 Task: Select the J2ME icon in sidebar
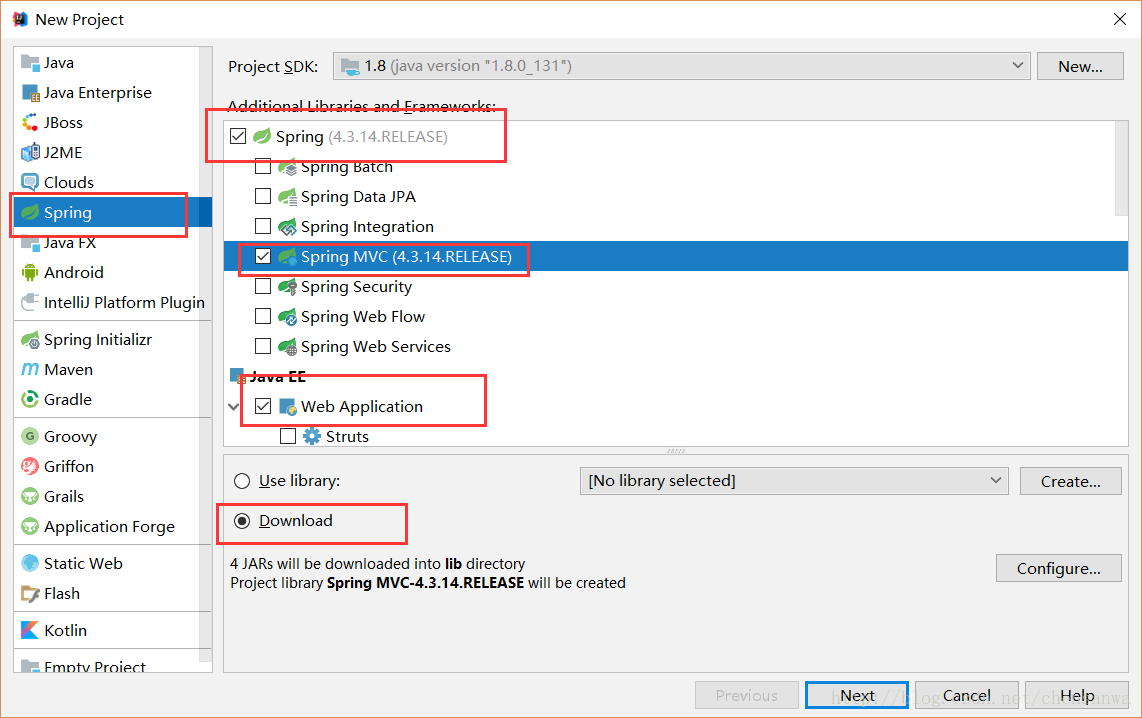(30, 152)
